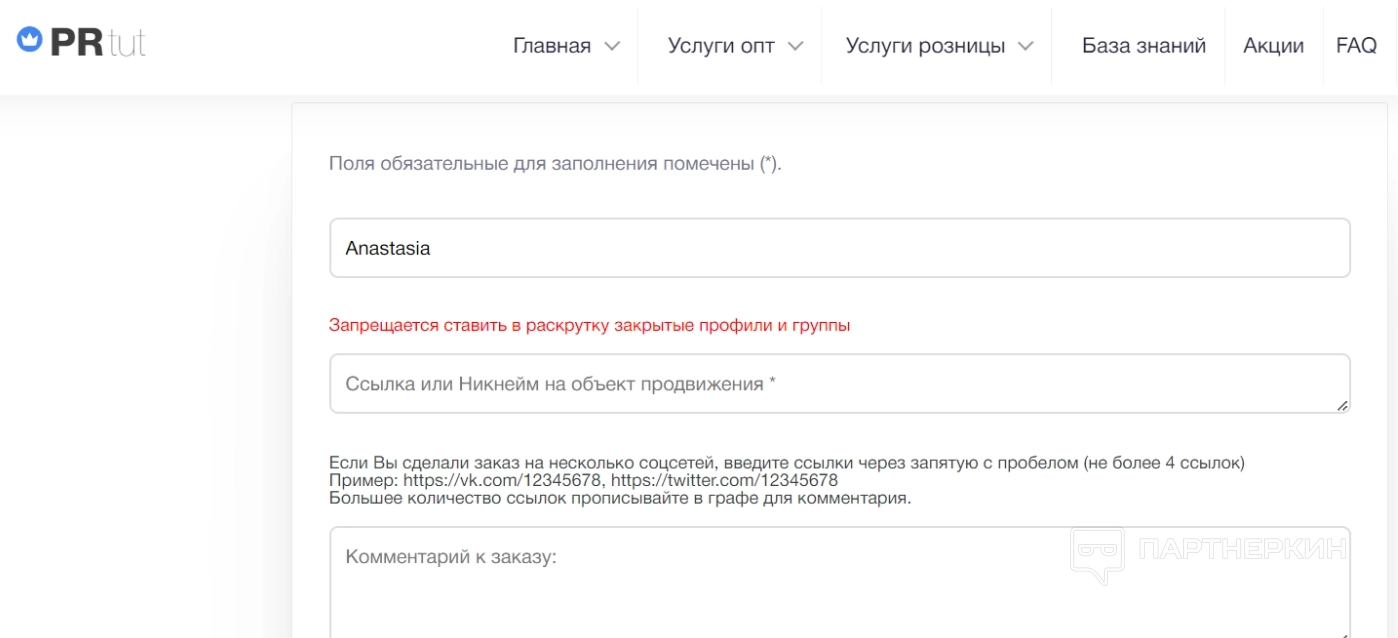Click the Партнеркин watermark robot icon

(x=1097, y=553)
